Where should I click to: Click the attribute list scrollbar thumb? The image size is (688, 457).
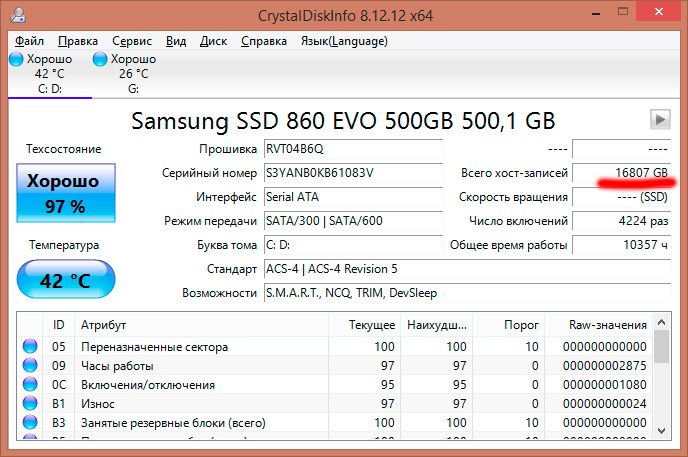662,347
